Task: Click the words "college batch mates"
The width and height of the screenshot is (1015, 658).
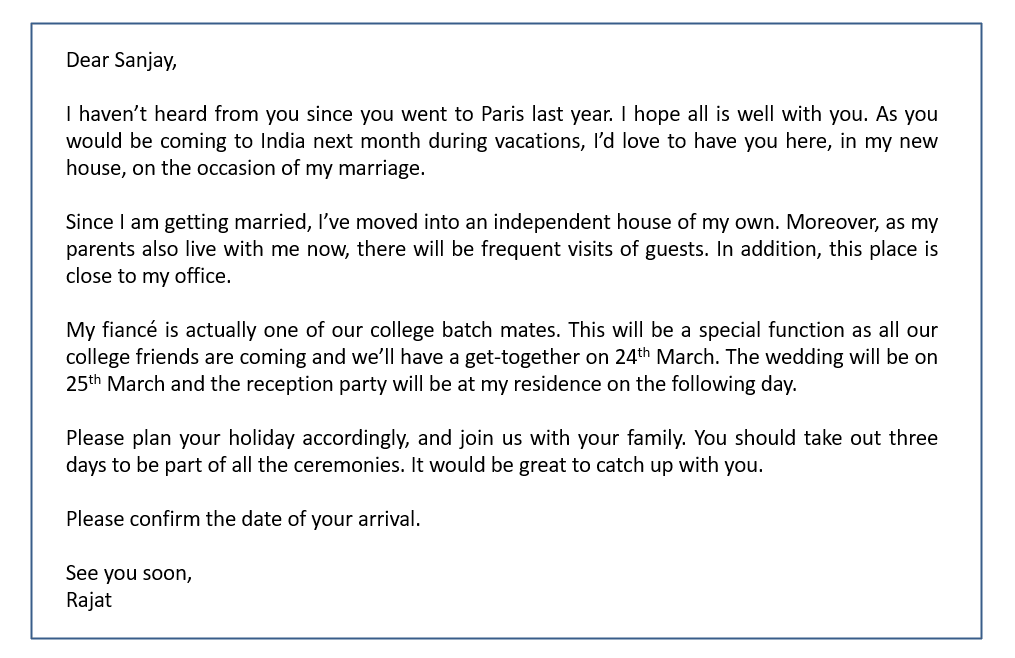Action: [463, 330]
